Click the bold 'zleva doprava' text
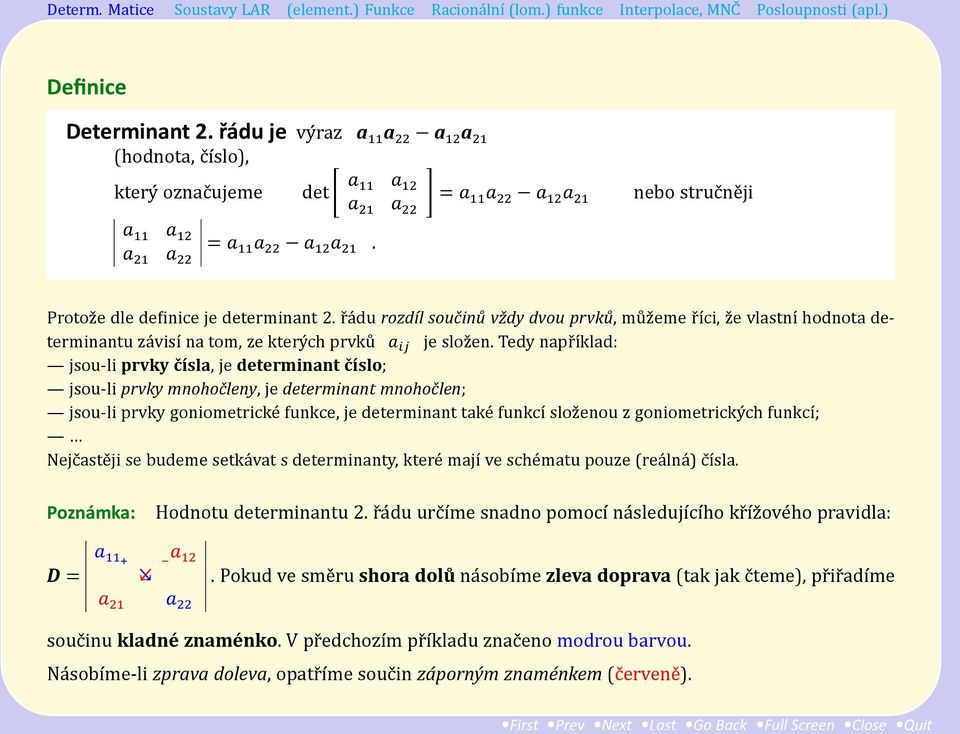The height and width of the screenshot is (734, 960). (x=608, y=575)
